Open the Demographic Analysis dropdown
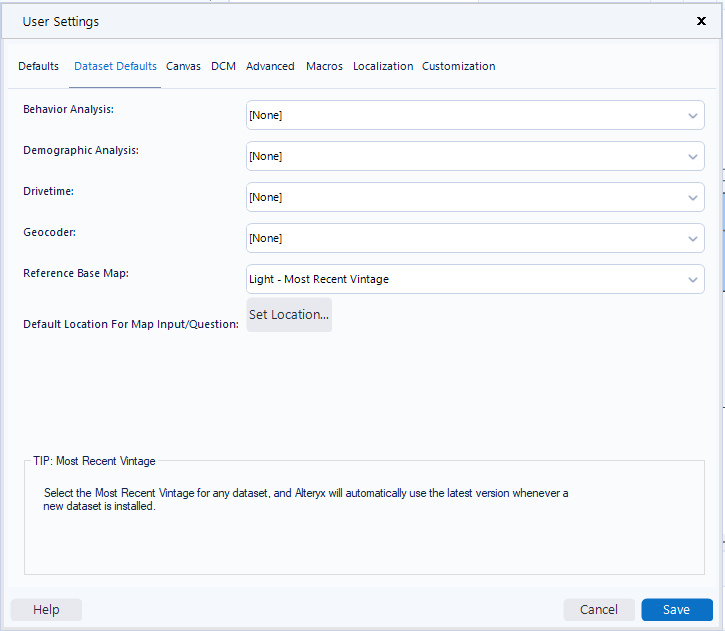This screenshot has height=631, width=725. [x=475, y=156]
